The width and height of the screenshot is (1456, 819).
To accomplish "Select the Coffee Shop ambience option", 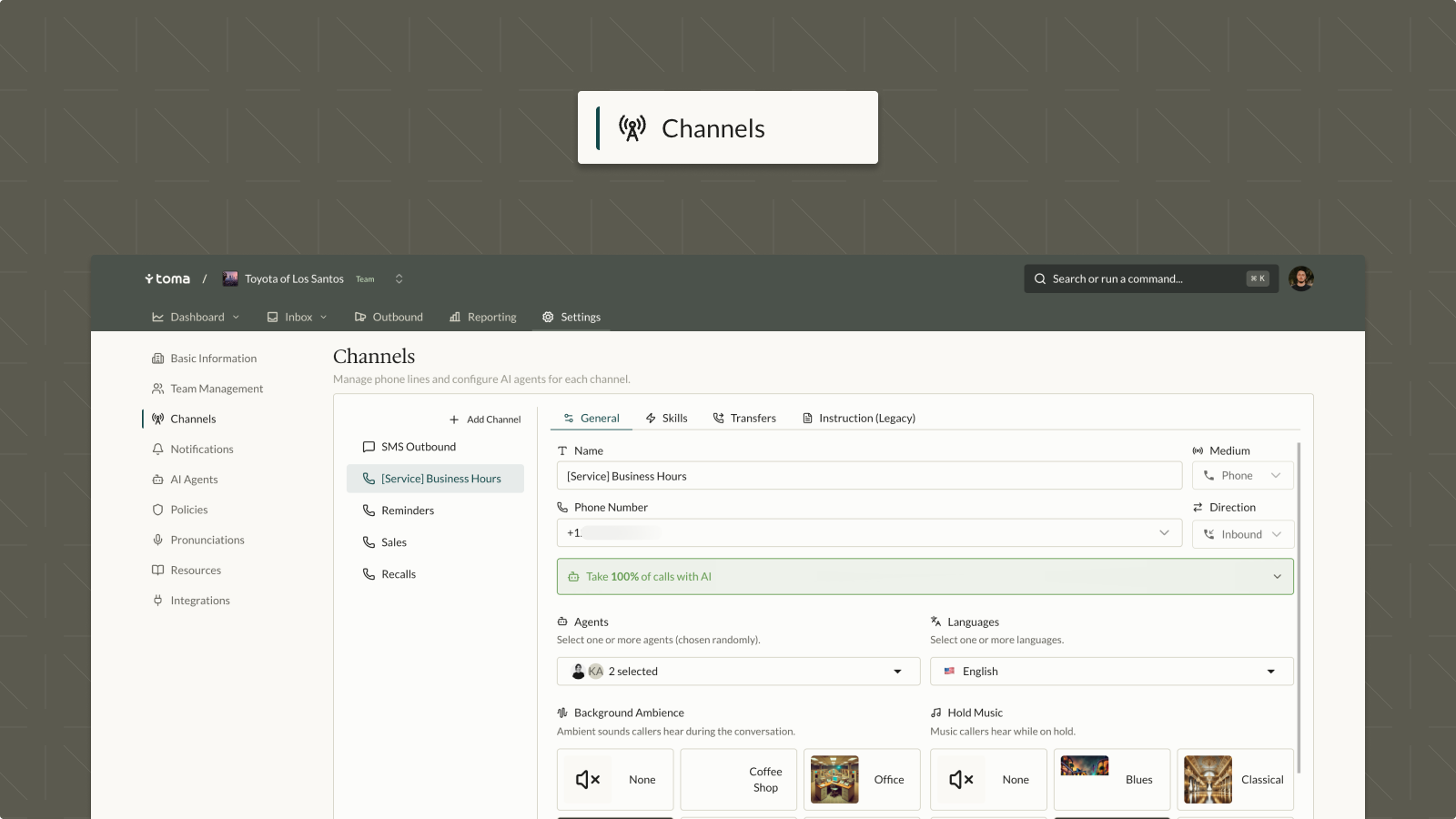I will (738, 779).
